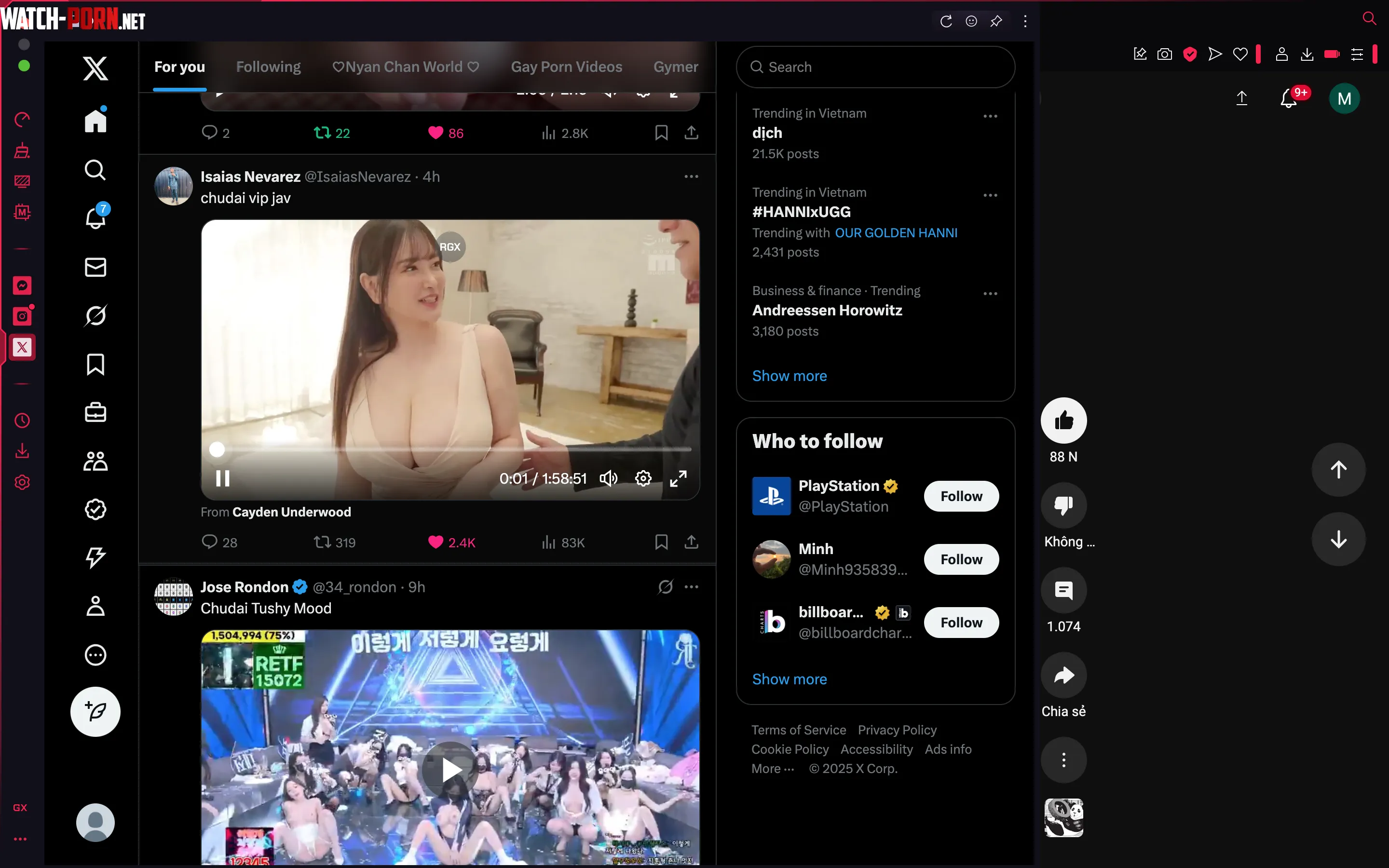Viewport: 1389px width, 868px height.
Task: Open Communities icon in X sidebar
Action: [x=95, y=461]
